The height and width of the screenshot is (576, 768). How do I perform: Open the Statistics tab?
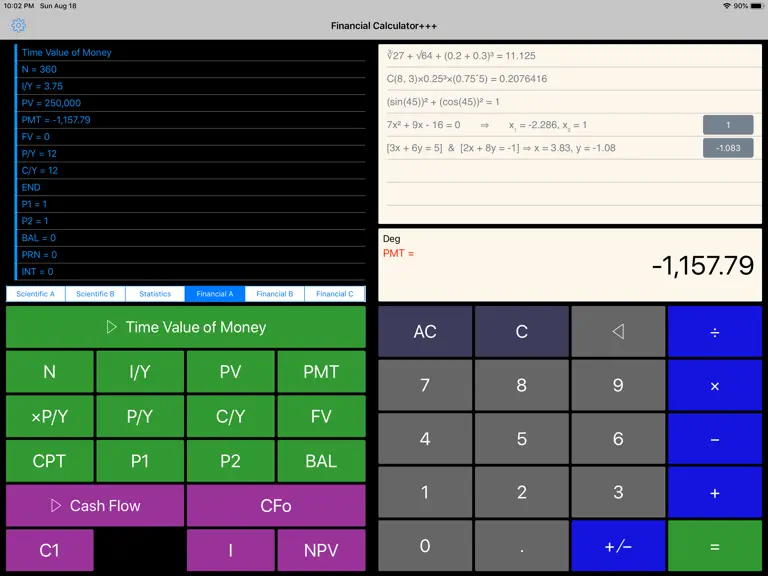pos(155,294)
